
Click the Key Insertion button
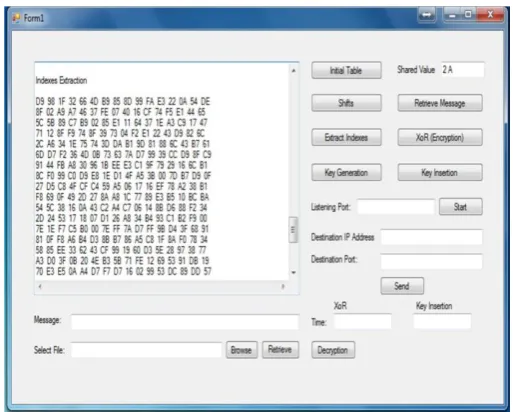tap(440, 172)
